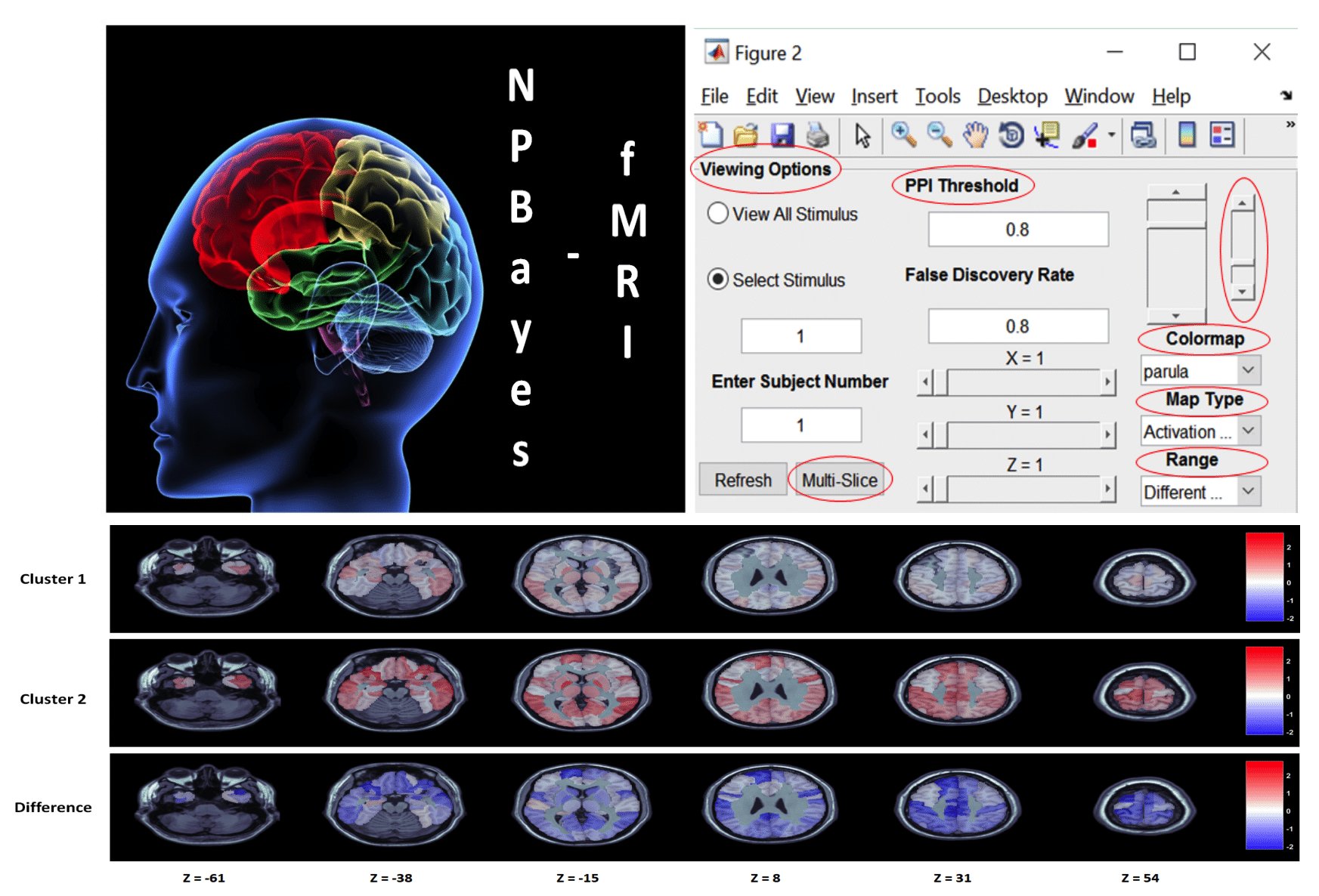Click the New Figure toolbar icon
1319x896 pixels.
(x=711, y=134)
